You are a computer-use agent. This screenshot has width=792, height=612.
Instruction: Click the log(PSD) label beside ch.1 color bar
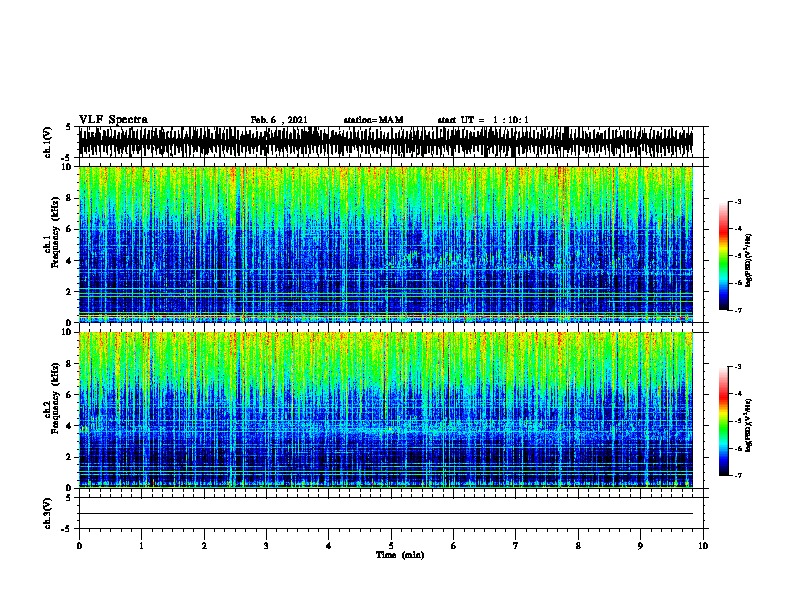click(748, 260)
